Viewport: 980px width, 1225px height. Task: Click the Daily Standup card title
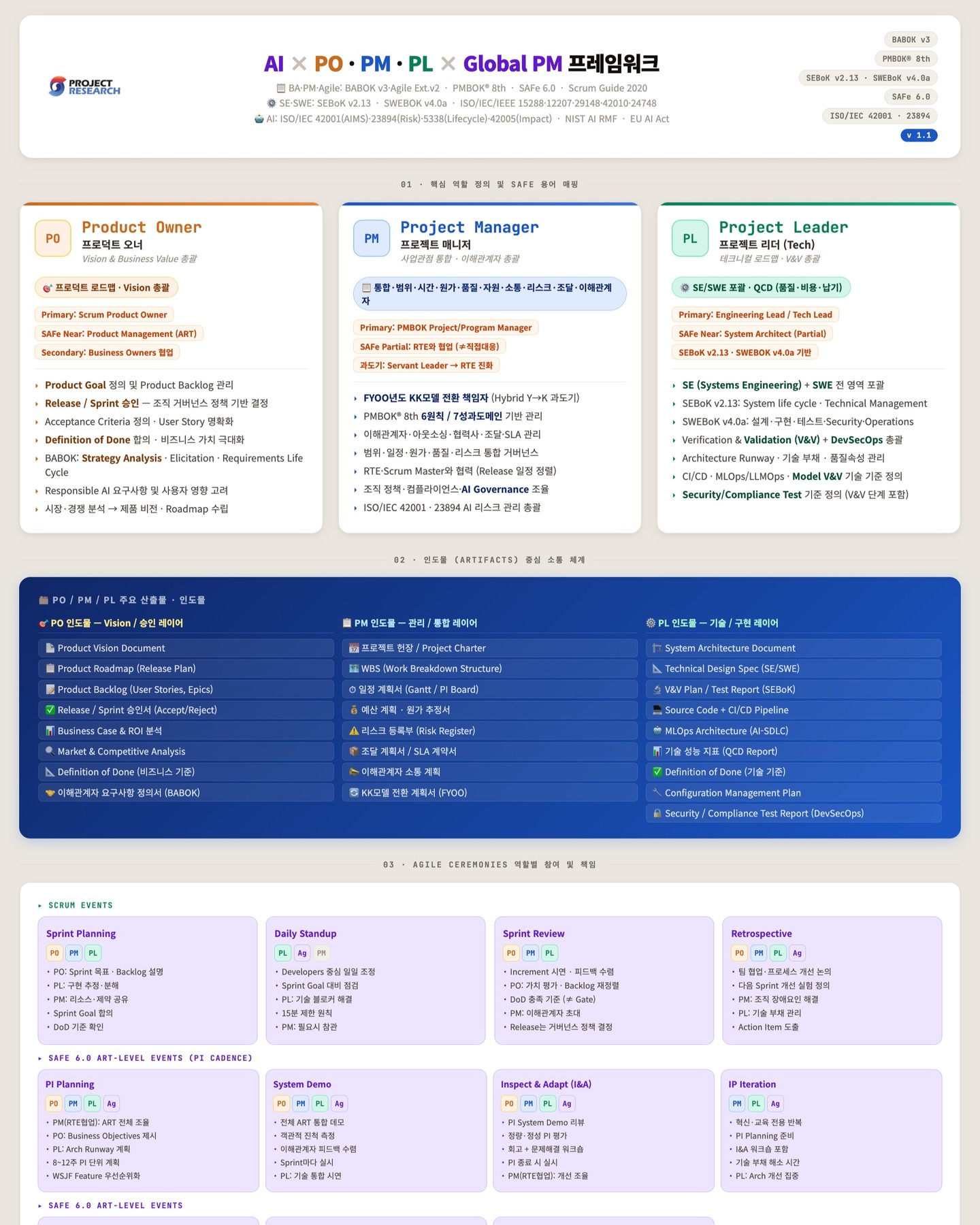(306, 934)
